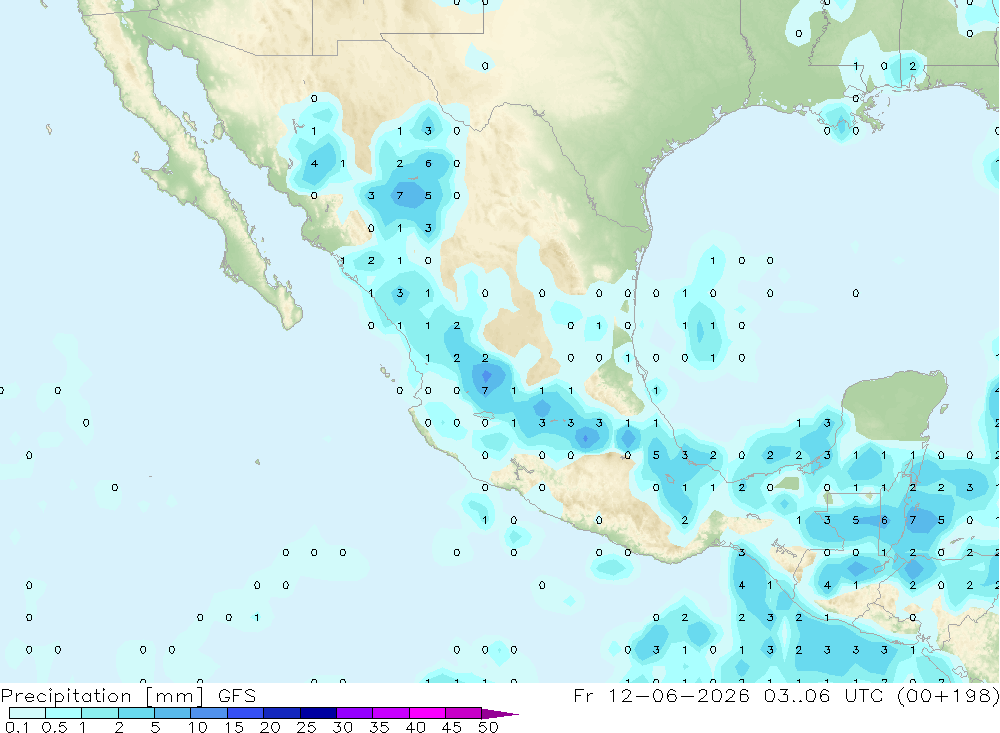Choose the 20–25 mm dark blue swatch

coord(281,713)
